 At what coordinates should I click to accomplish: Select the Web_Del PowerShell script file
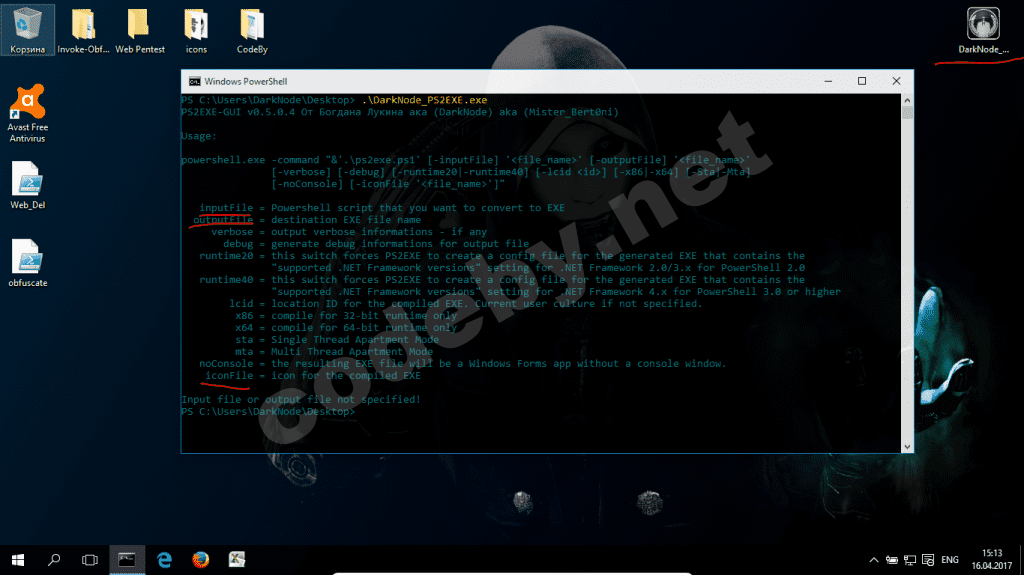(x=27, y=185)
